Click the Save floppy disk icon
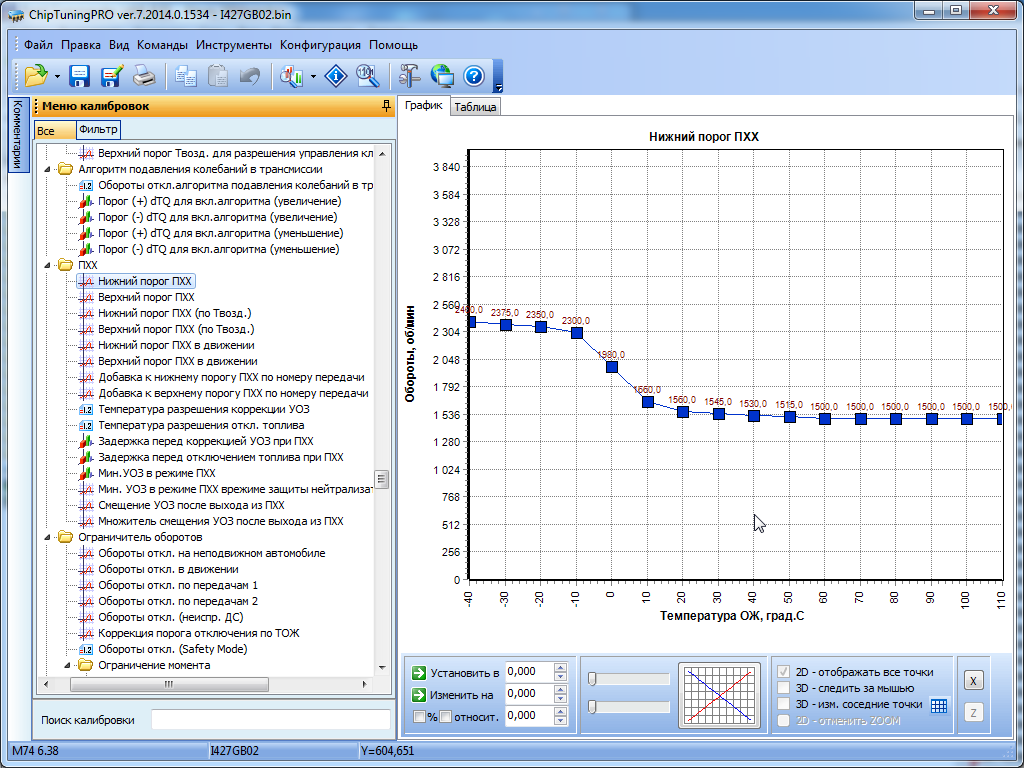The height and width of the screenshot is (768, 1024). point(80,76)
